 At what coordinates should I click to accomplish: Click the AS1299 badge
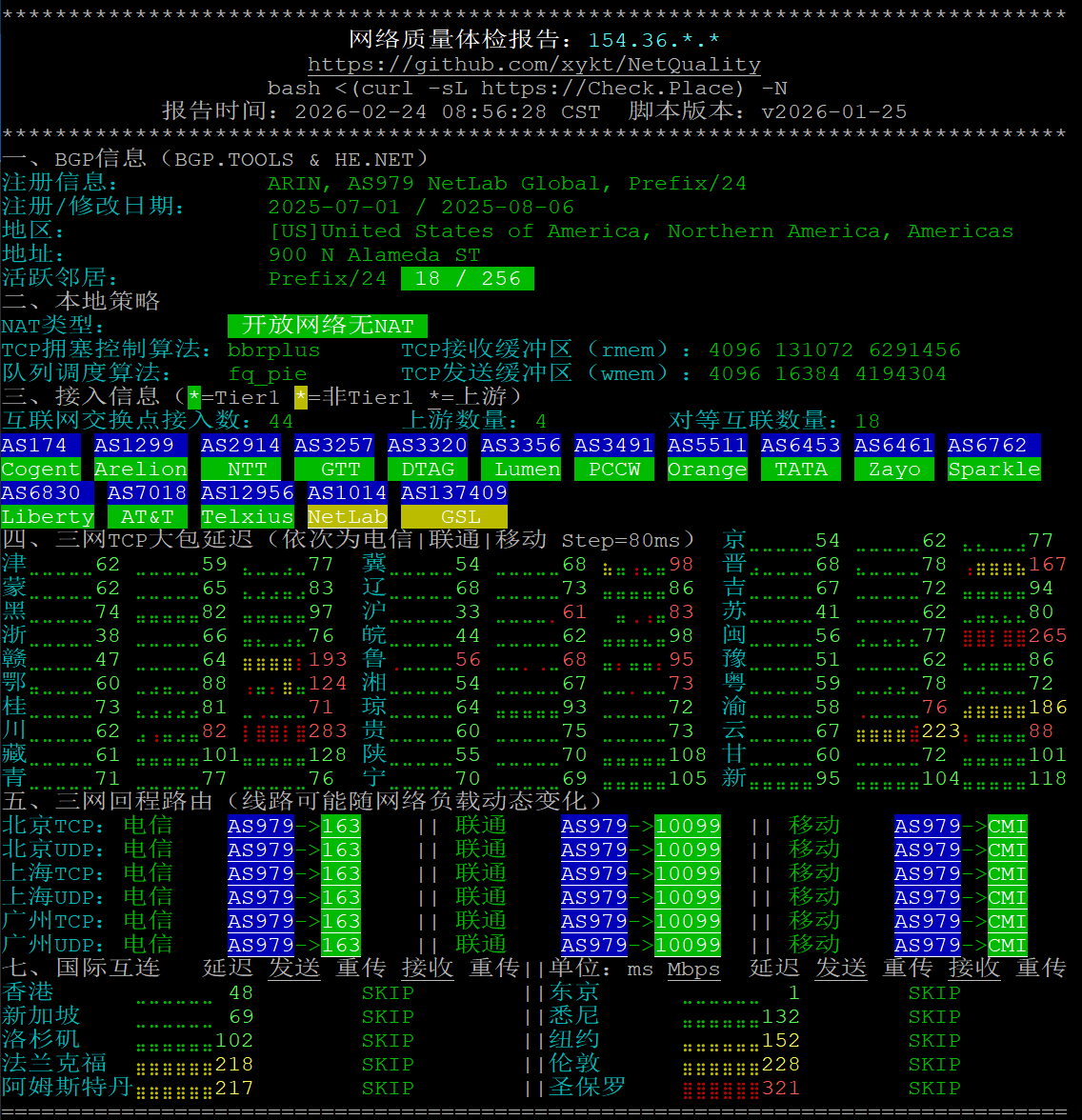click(134, 446)
